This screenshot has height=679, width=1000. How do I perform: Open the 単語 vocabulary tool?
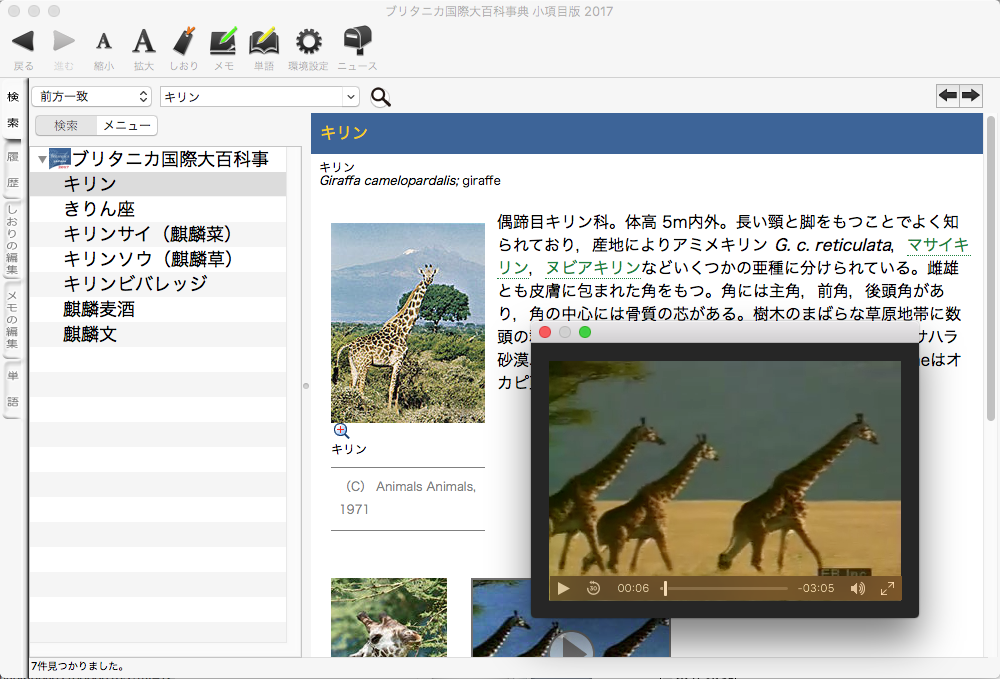263,42
